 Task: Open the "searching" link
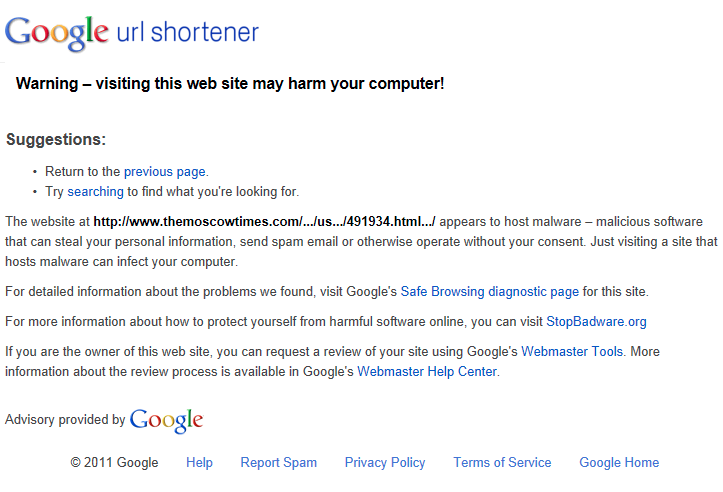95,191
